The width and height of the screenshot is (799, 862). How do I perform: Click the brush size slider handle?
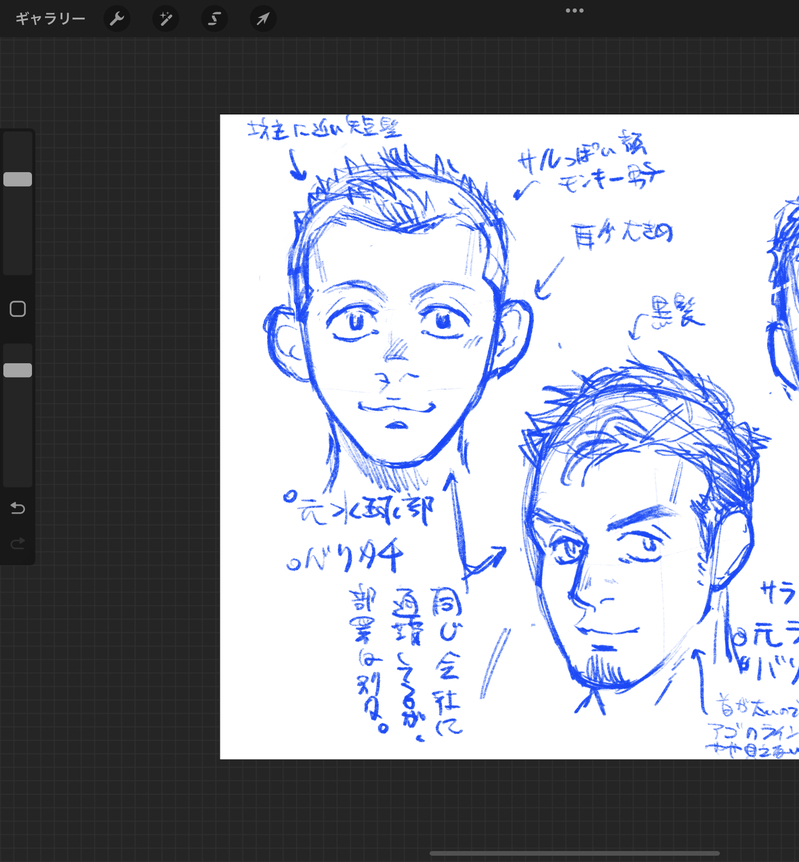click(x=18, y=179)
